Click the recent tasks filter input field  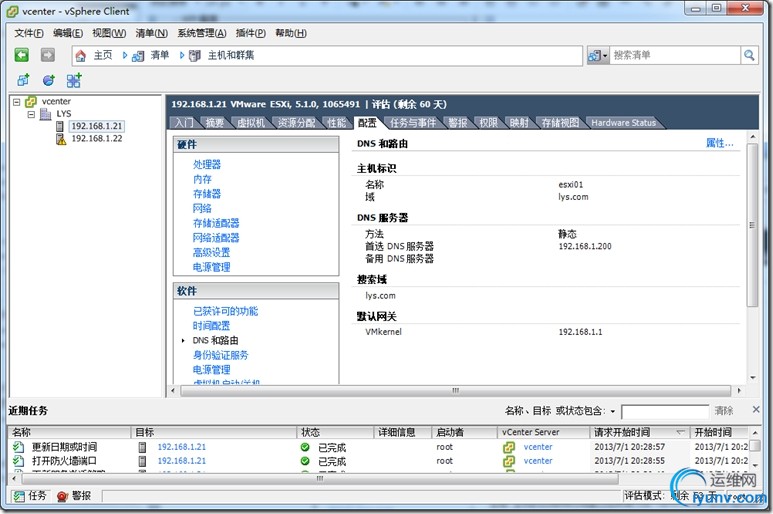tap(665, 412)
